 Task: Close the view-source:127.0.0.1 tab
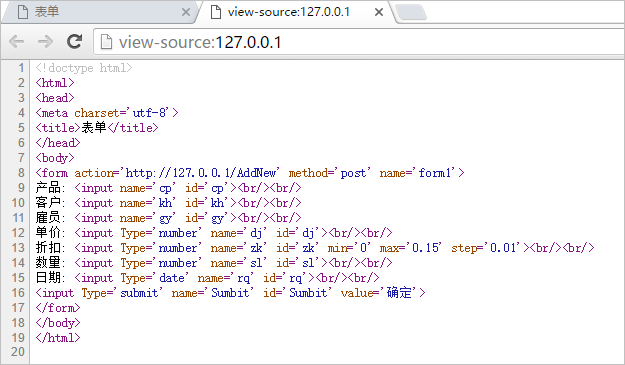(379, 12)
